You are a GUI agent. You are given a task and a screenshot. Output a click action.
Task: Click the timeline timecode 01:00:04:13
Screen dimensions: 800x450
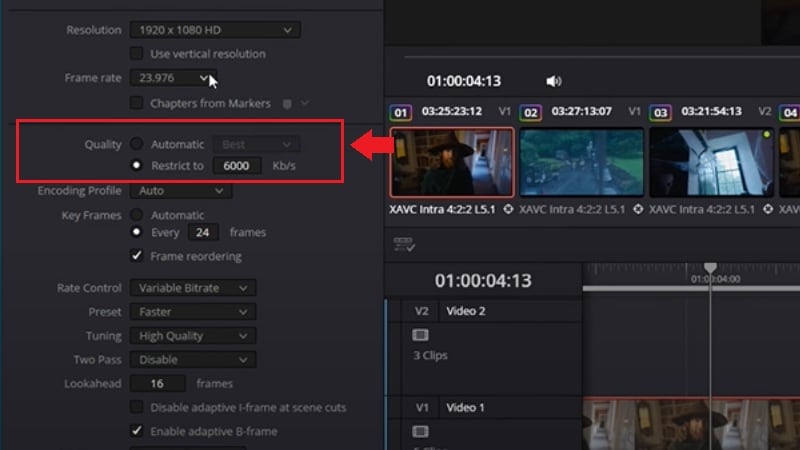[x=483, y=281]
